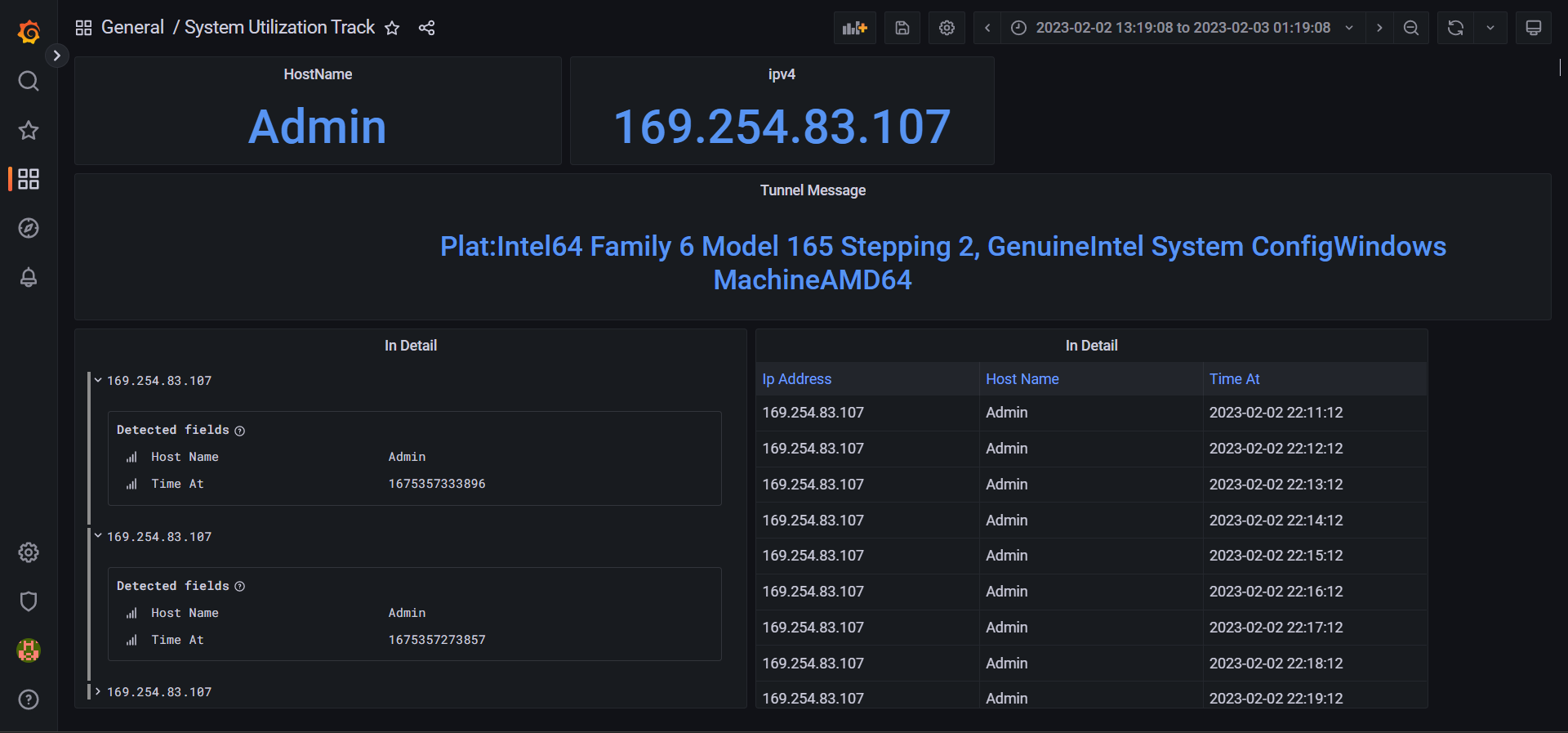1568x733 pixels.
Task: Expand the sidebar navigation menu arrow
Action: [56, 56]
